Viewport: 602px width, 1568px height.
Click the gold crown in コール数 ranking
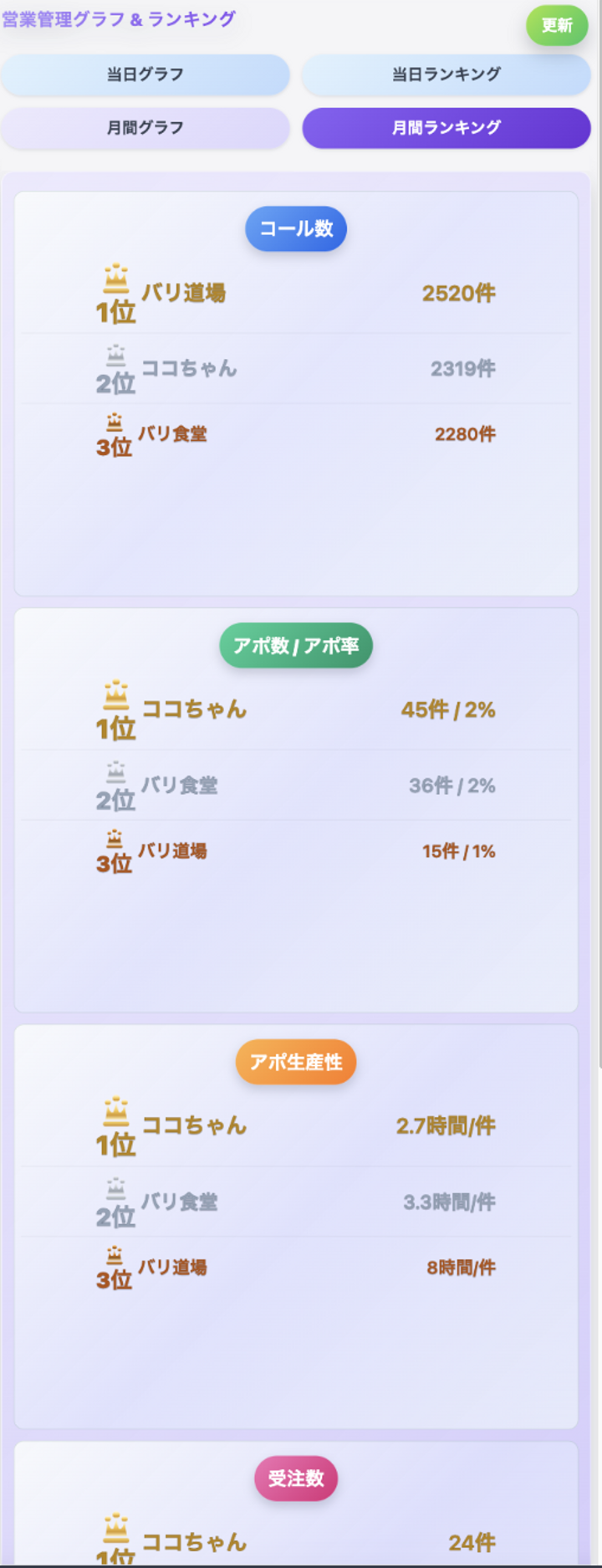pos(115,279)
